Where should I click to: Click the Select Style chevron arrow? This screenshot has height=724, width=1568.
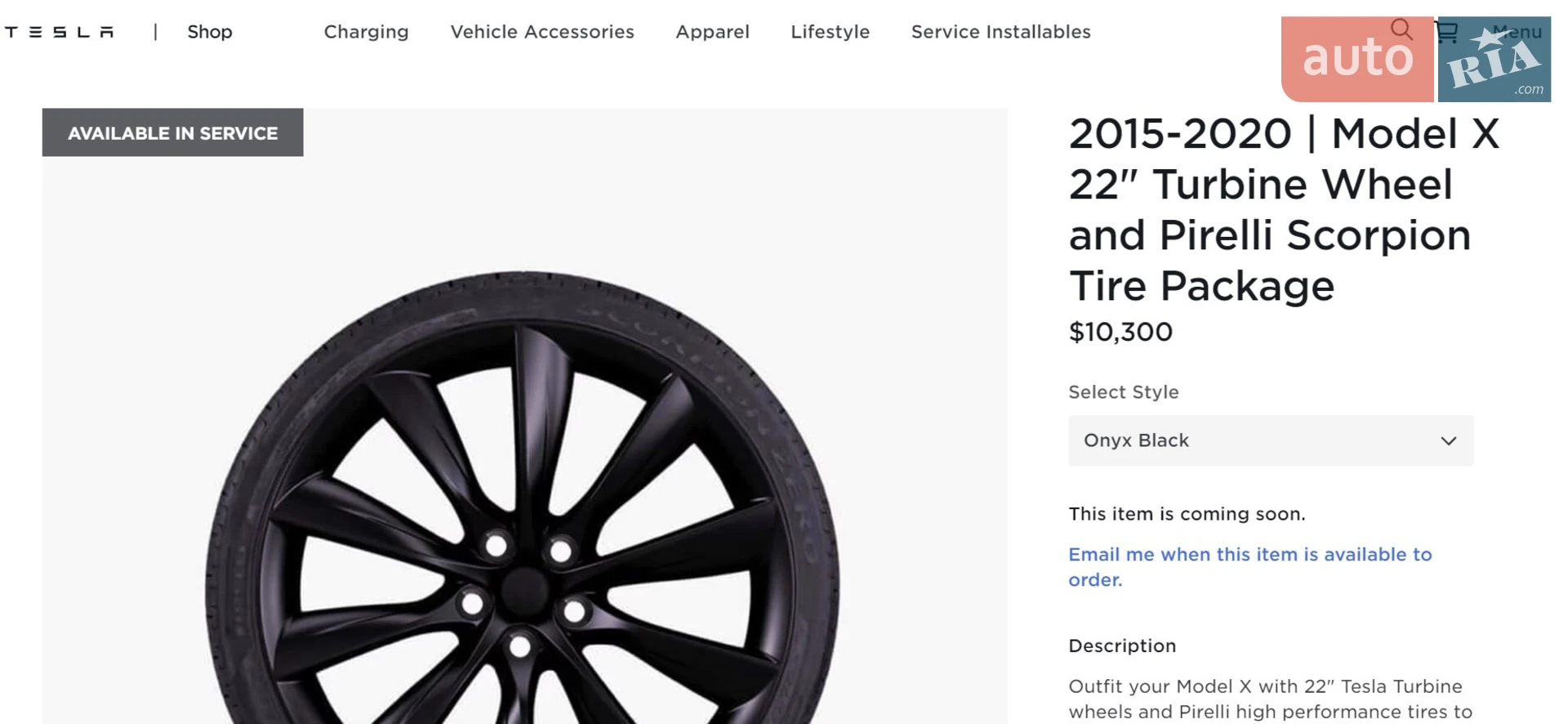tap(1449, 440)
